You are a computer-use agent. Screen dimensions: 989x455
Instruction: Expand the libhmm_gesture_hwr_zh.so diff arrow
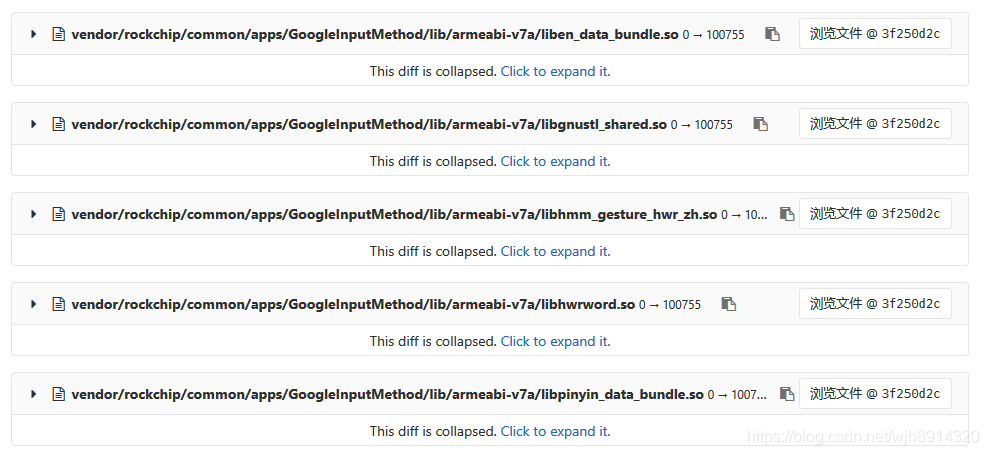33,214
